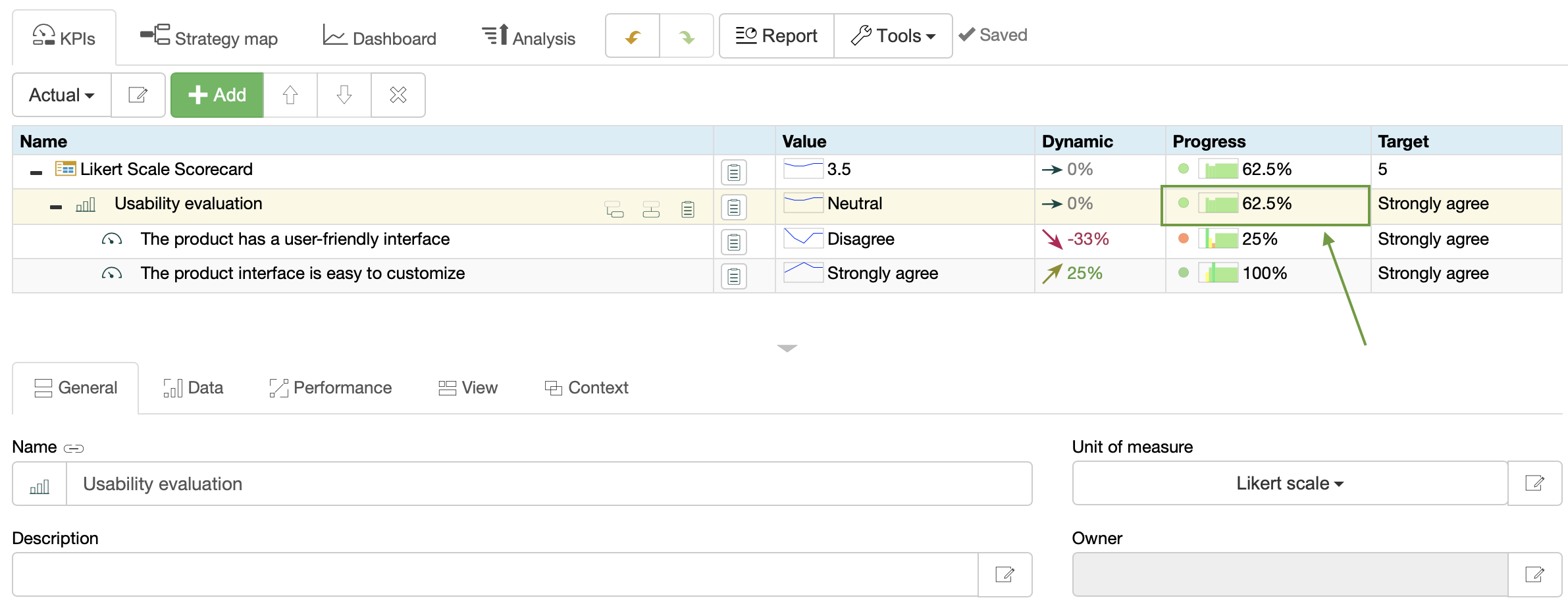Switch to the Performance tab
The height and width of the screenshot is (604, 1568).
(330, 388)
